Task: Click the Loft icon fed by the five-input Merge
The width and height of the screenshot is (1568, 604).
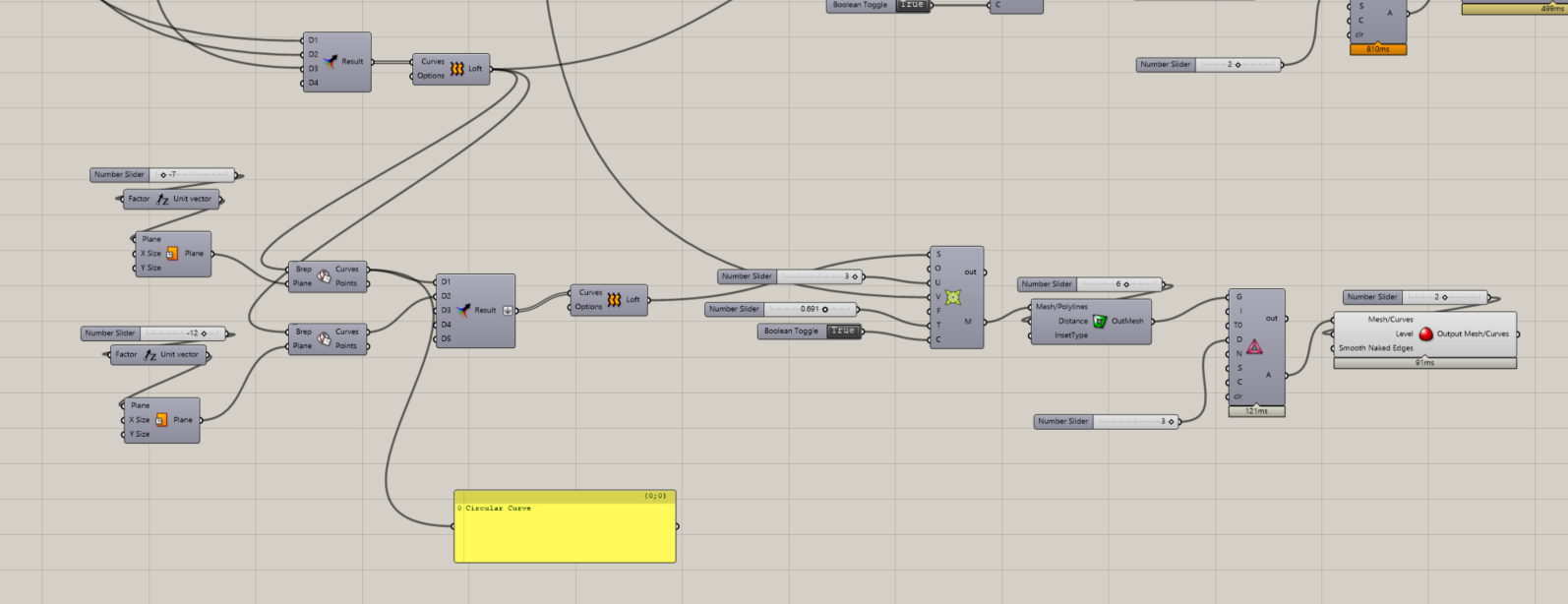Action: (614, 300)
